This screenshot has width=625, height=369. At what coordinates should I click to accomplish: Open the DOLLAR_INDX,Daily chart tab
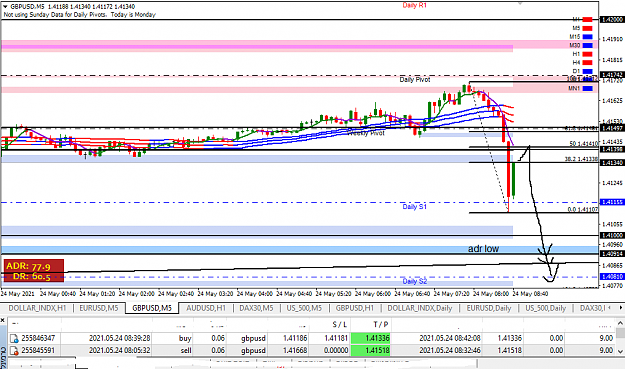point(420,308)
